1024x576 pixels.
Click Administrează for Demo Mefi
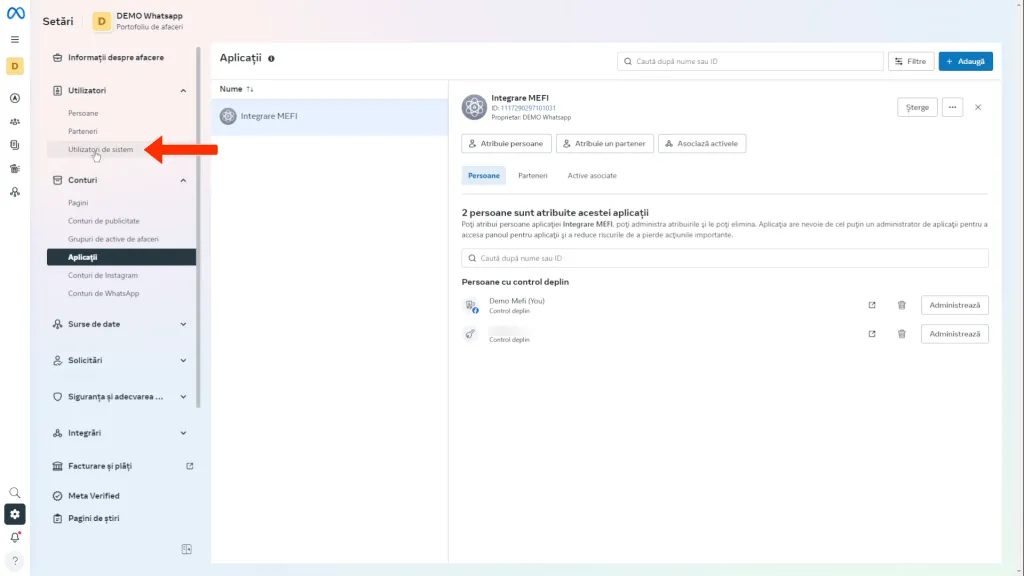pyautogui.click(x=955, y=305)
